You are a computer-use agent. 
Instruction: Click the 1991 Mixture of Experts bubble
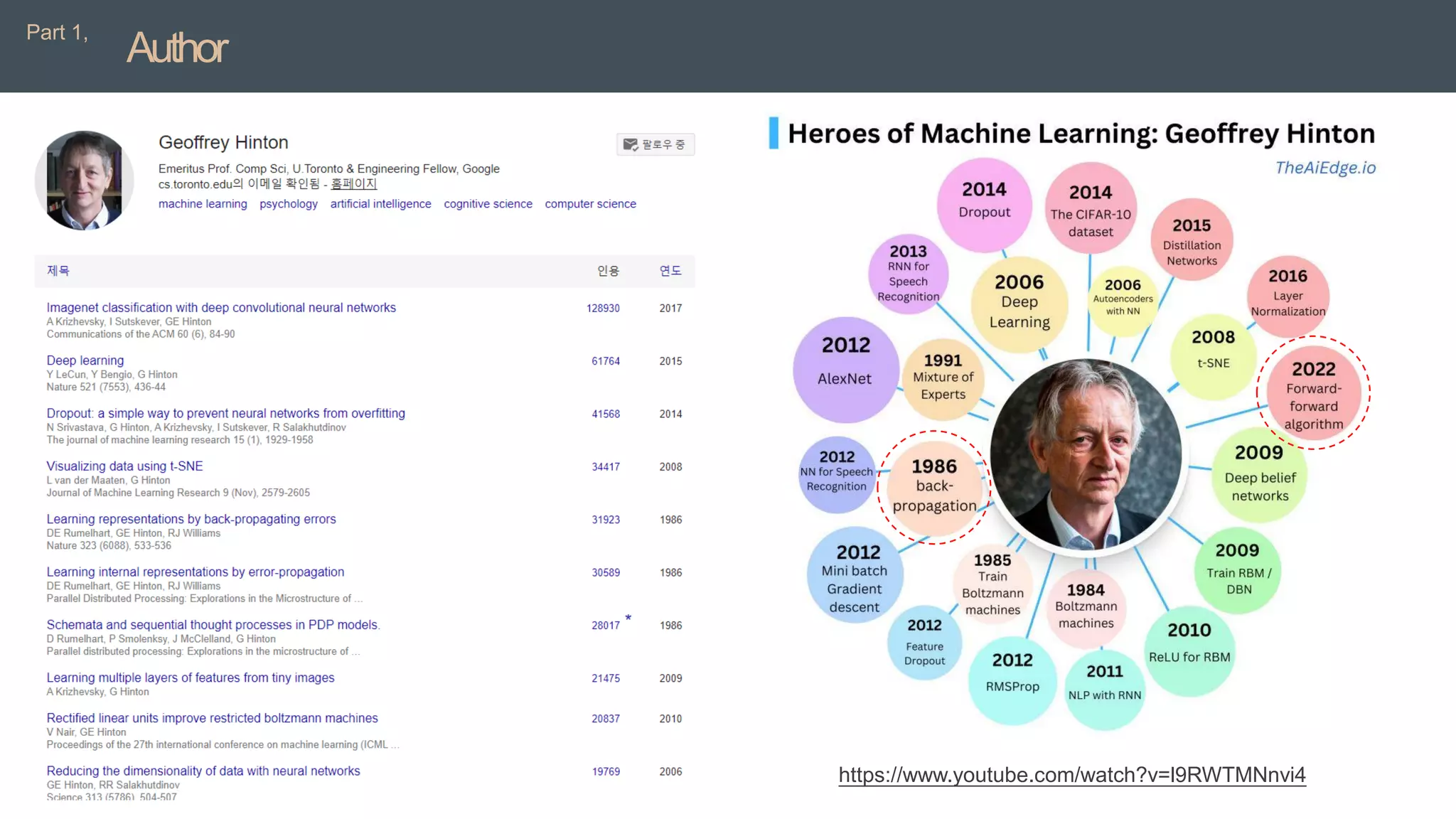pyautogui.click(x=943, y=379)
